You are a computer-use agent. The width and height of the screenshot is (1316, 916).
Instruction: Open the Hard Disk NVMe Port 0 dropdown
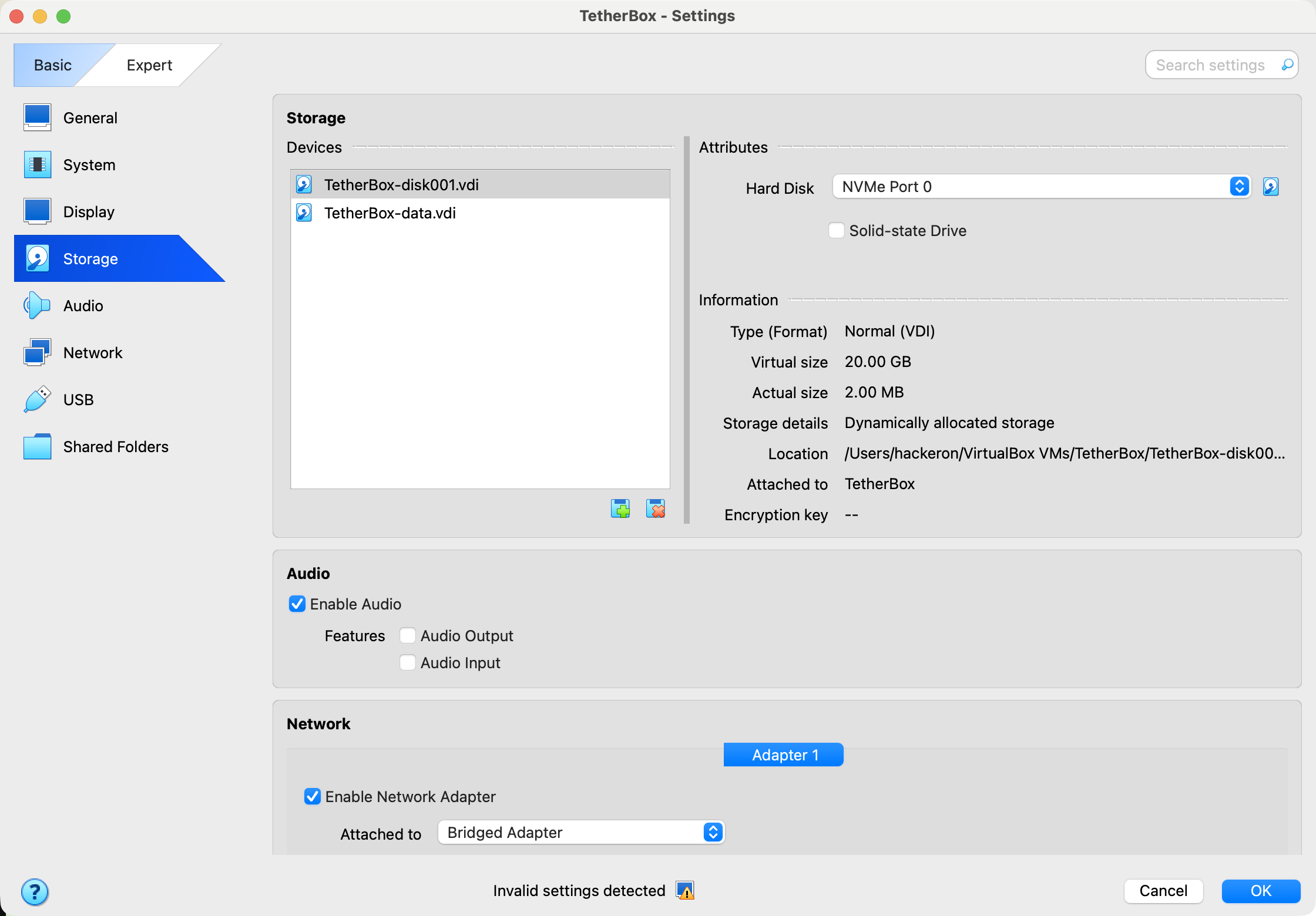click(x=1042, y=187)
